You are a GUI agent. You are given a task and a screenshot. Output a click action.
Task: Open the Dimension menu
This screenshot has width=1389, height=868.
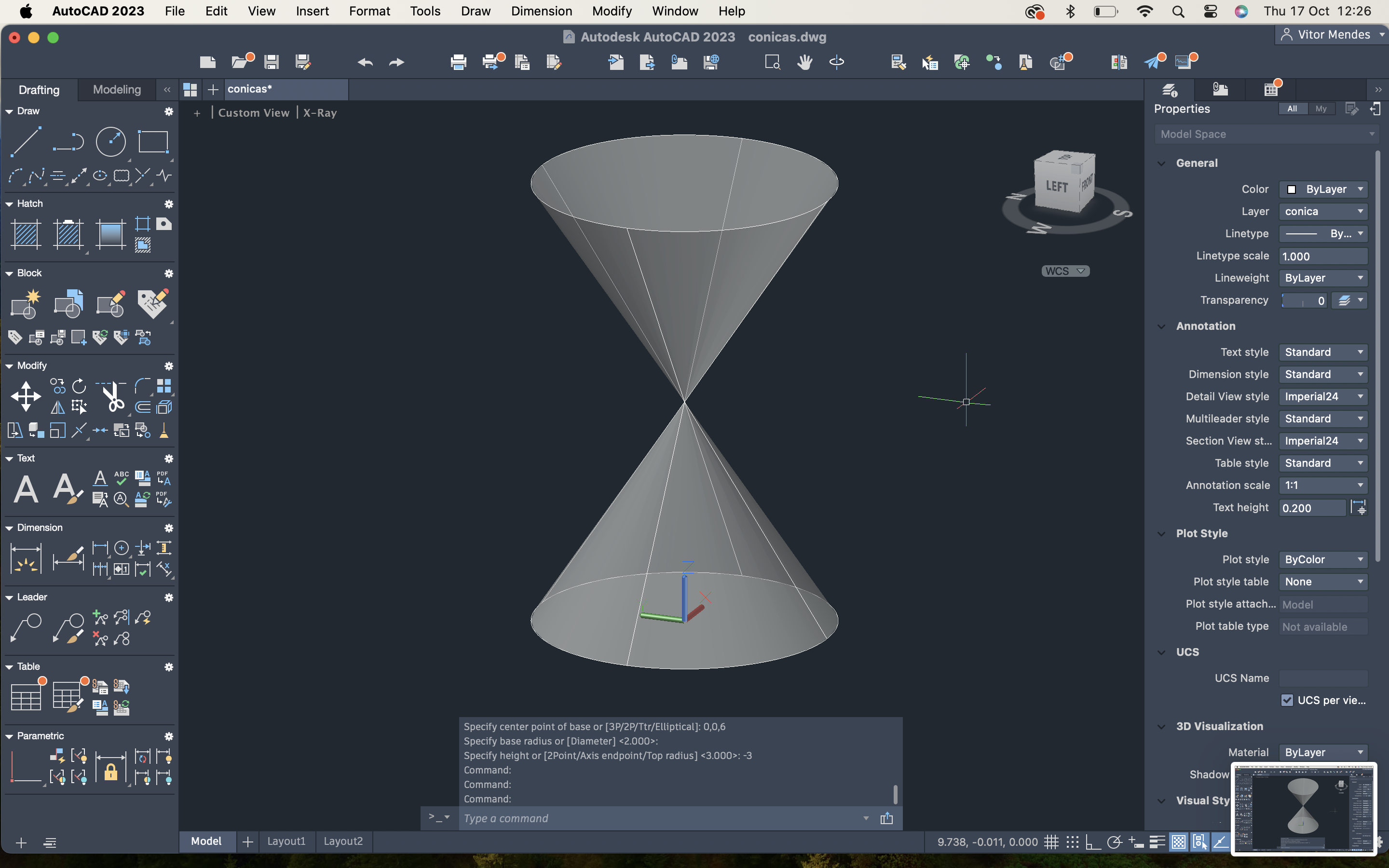point(541,11)
